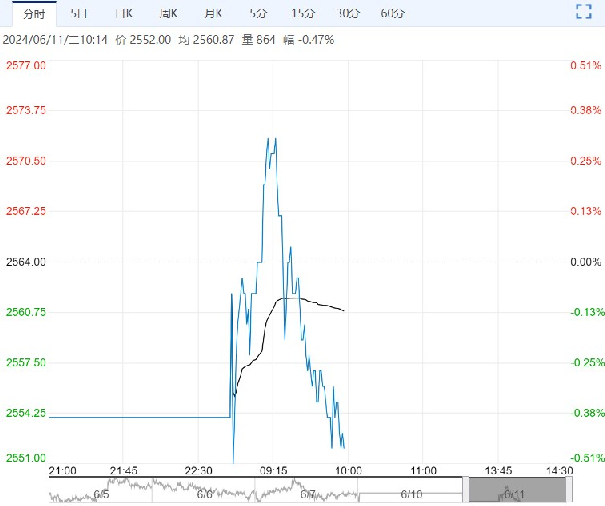Choose the 30分 interval tab
605x506 pixels.
pos(348,13)
